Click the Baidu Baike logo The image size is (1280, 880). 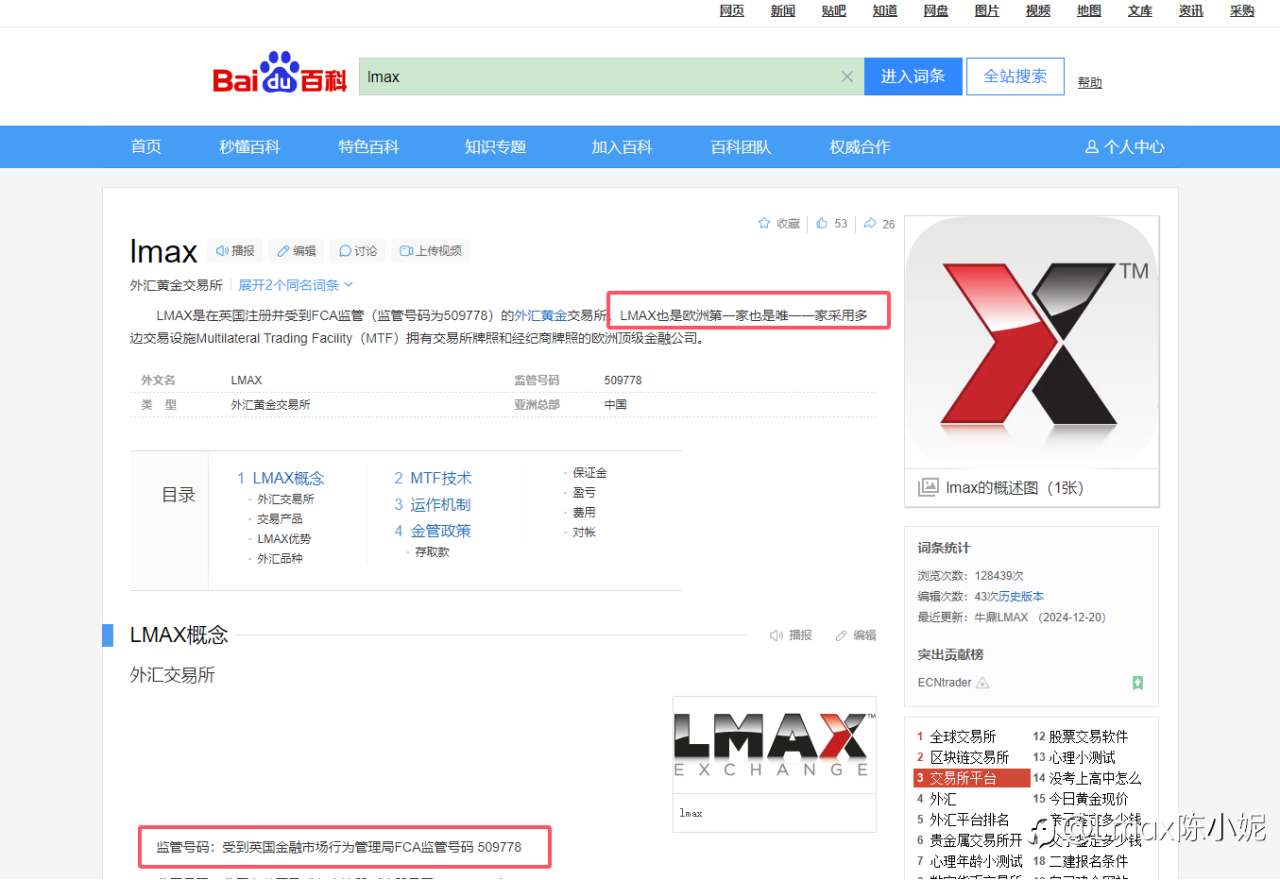(279, 74)
